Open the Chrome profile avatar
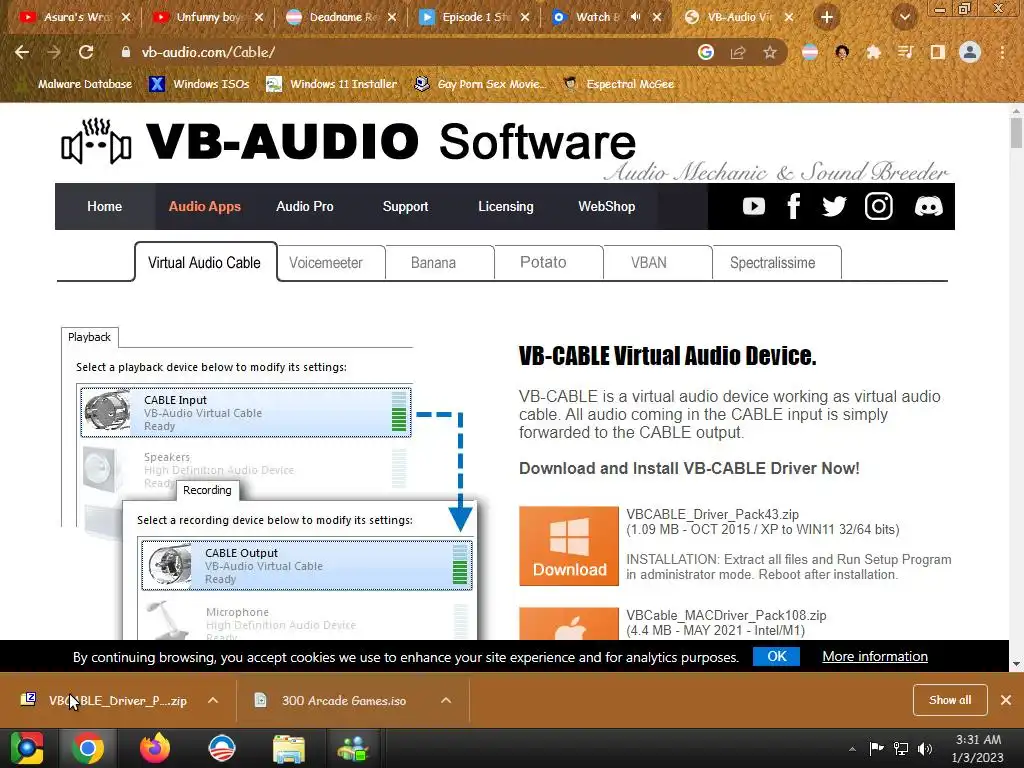Screen dimensions: 1024x768 [970, 52]
